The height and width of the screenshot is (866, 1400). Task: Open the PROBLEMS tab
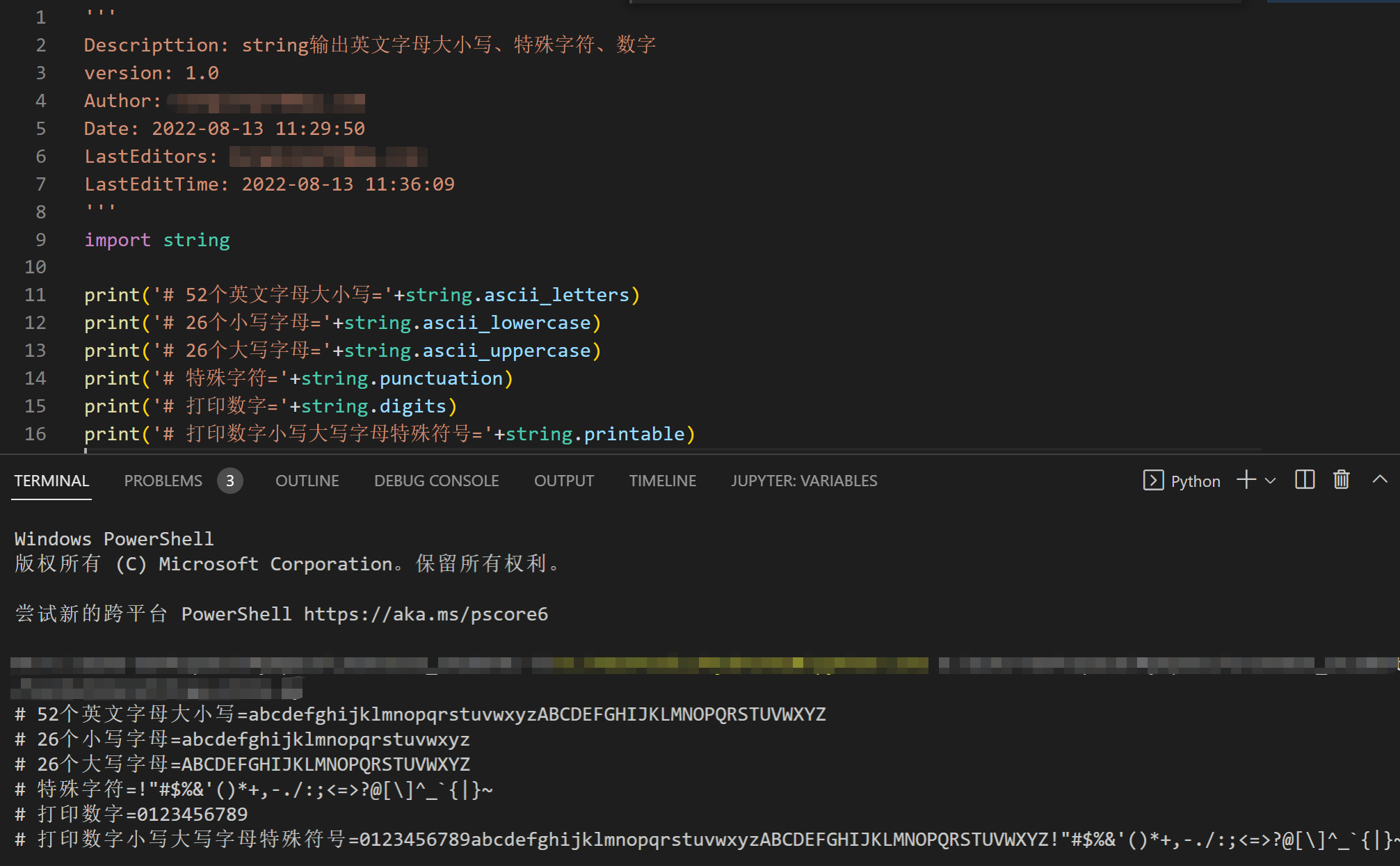coord(163,481)
